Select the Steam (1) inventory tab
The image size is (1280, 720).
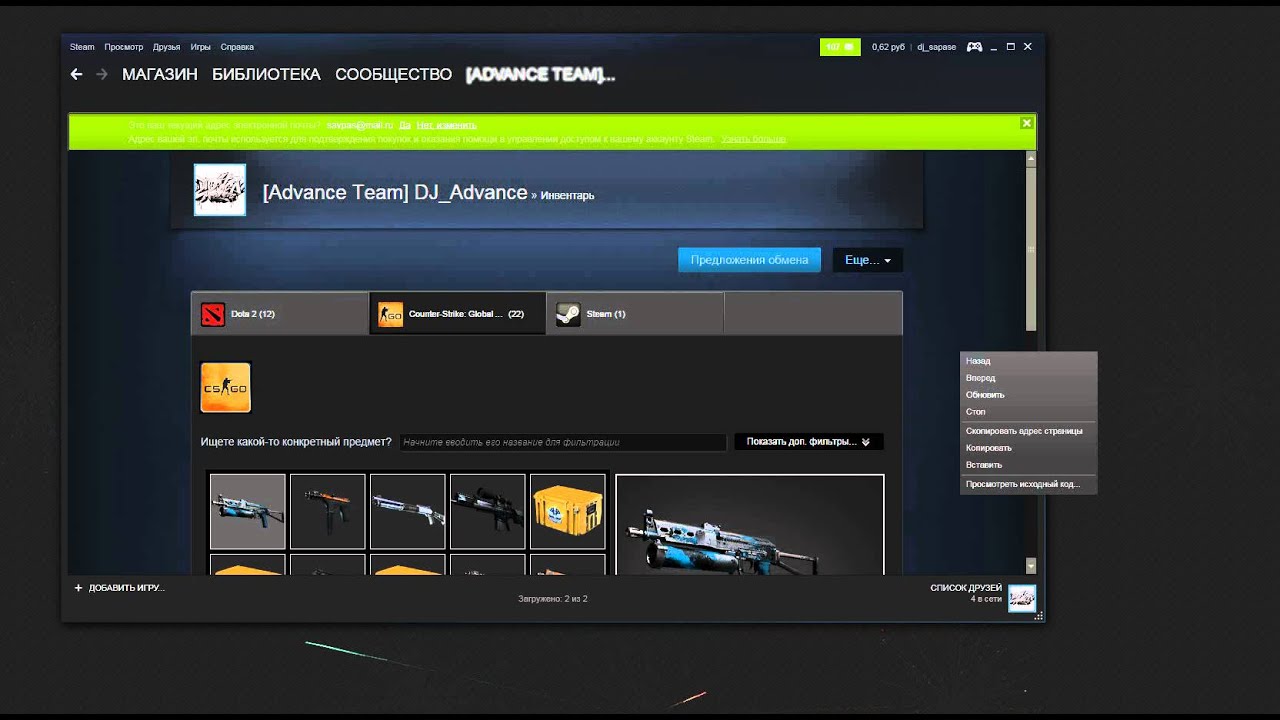pos(635,314)
